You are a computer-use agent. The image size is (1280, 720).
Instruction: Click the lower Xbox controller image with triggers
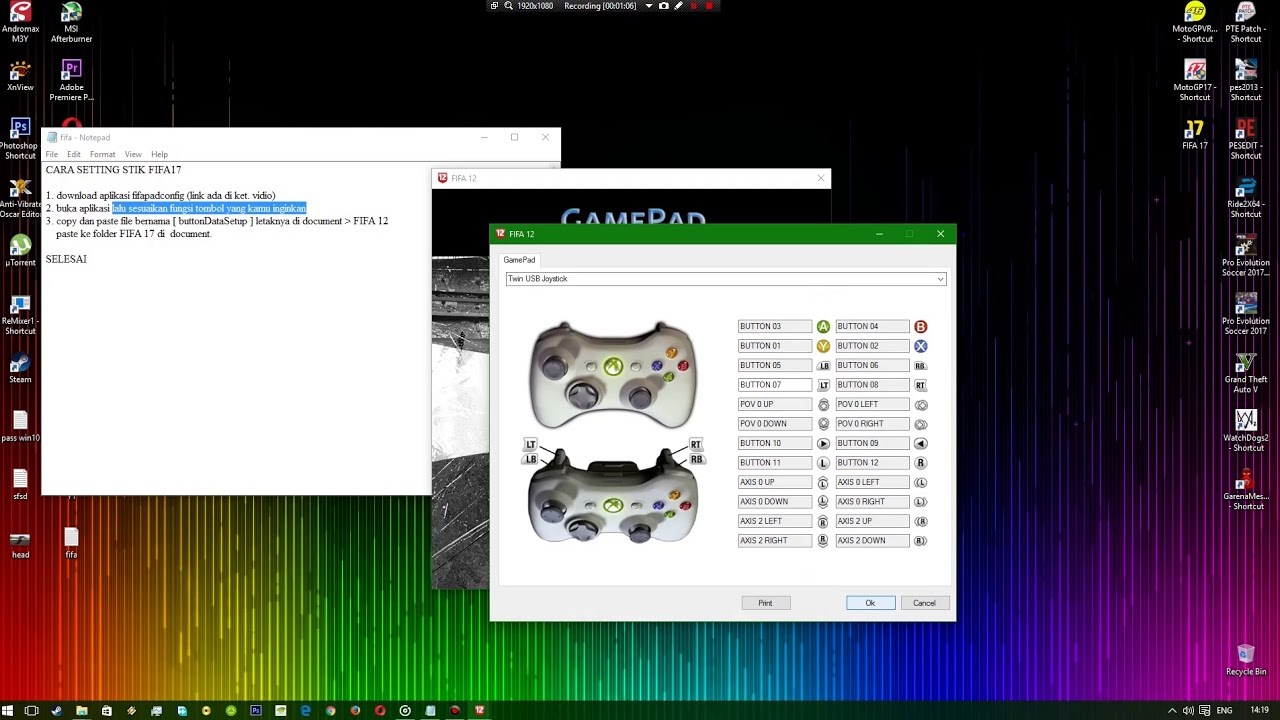613,495
